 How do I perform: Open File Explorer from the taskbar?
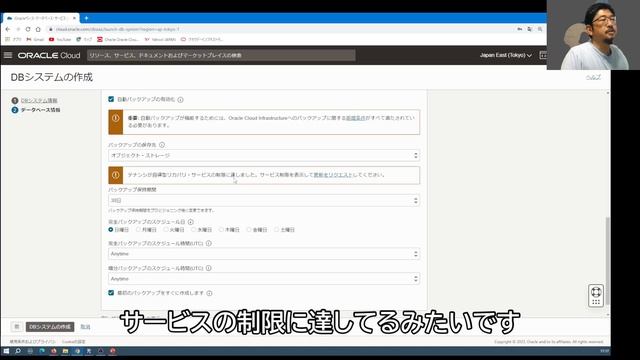click(65, 351)
